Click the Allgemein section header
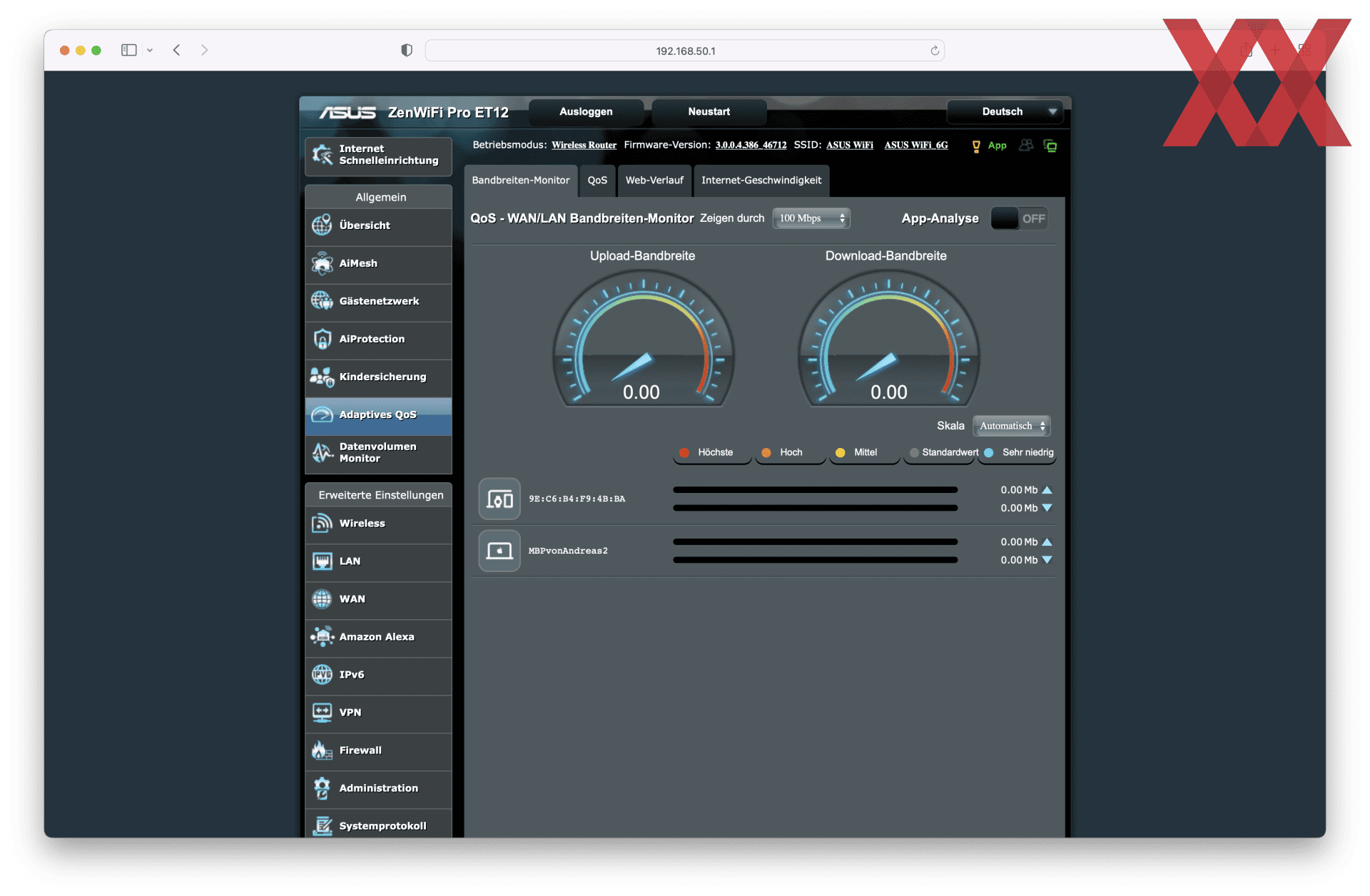This screenshot has height=896, width=1370. coord(379,197)
